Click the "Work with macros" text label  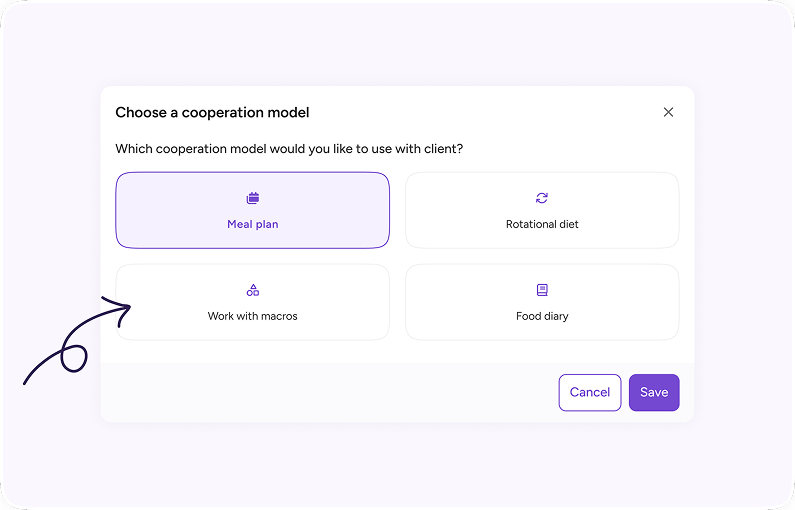click(252, 316)
